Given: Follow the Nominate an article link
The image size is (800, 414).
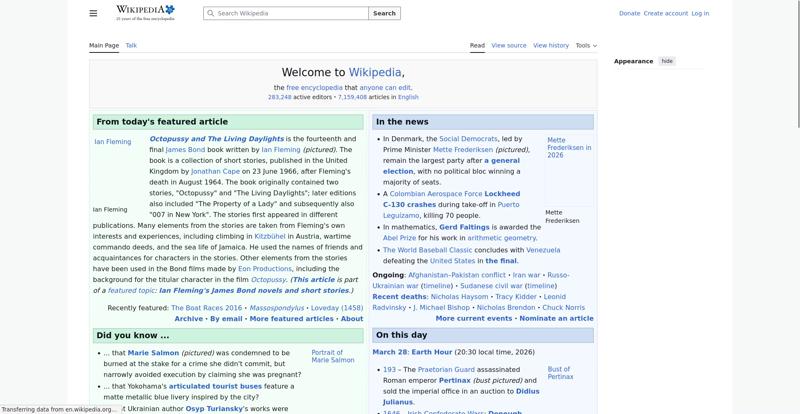Looking at the screenshot, I should tap(556, 318).
